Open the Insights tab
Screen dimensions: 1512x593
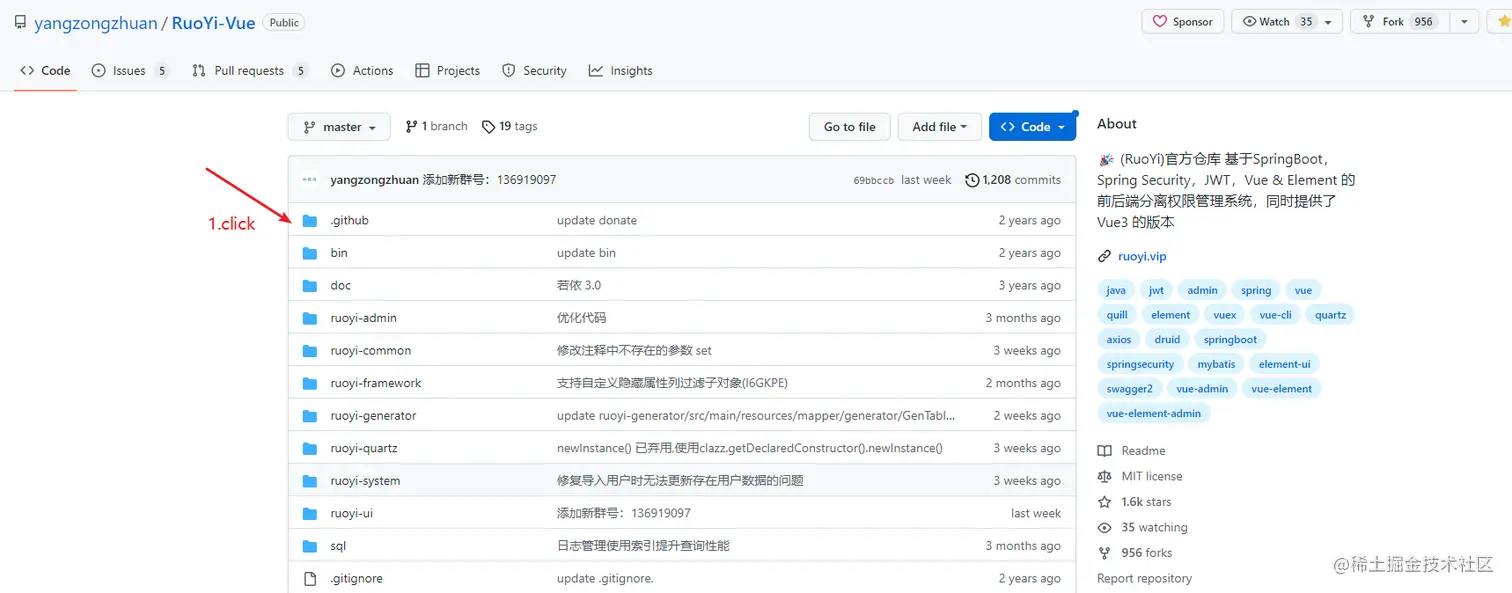[620, 71]
